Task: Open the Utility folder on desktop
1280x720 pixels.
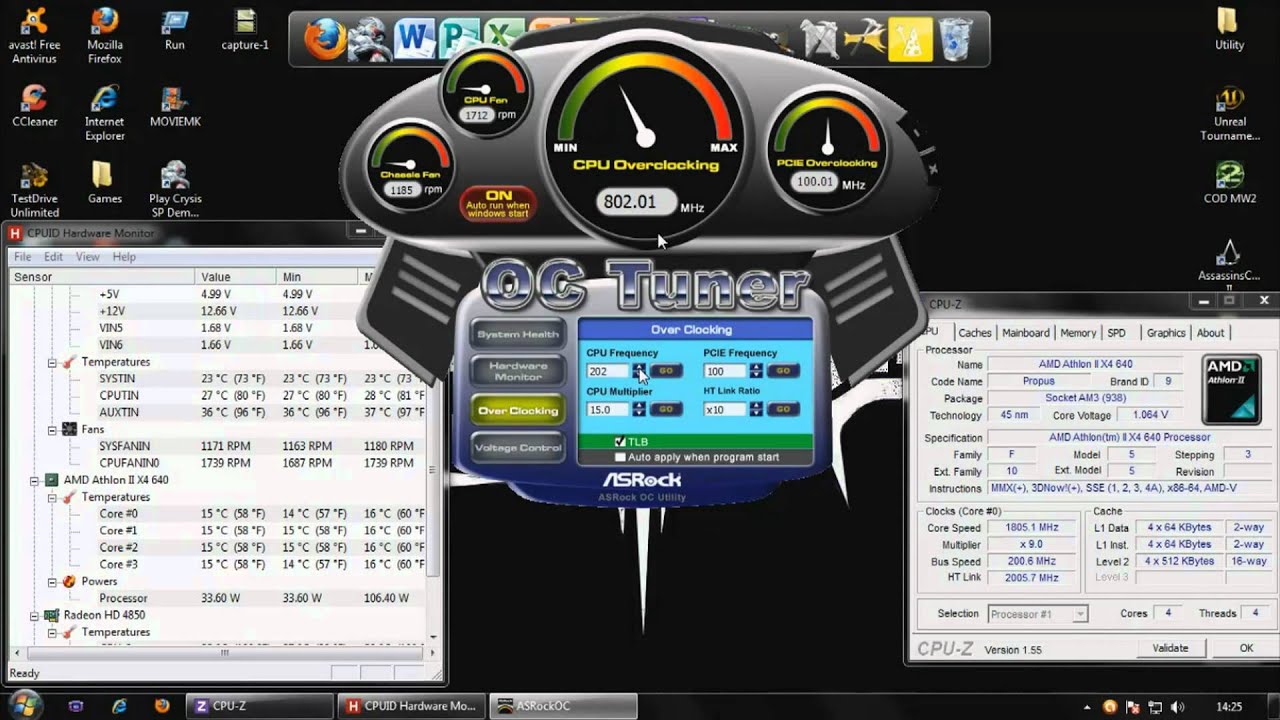Action: click(x=1229, y=29)
